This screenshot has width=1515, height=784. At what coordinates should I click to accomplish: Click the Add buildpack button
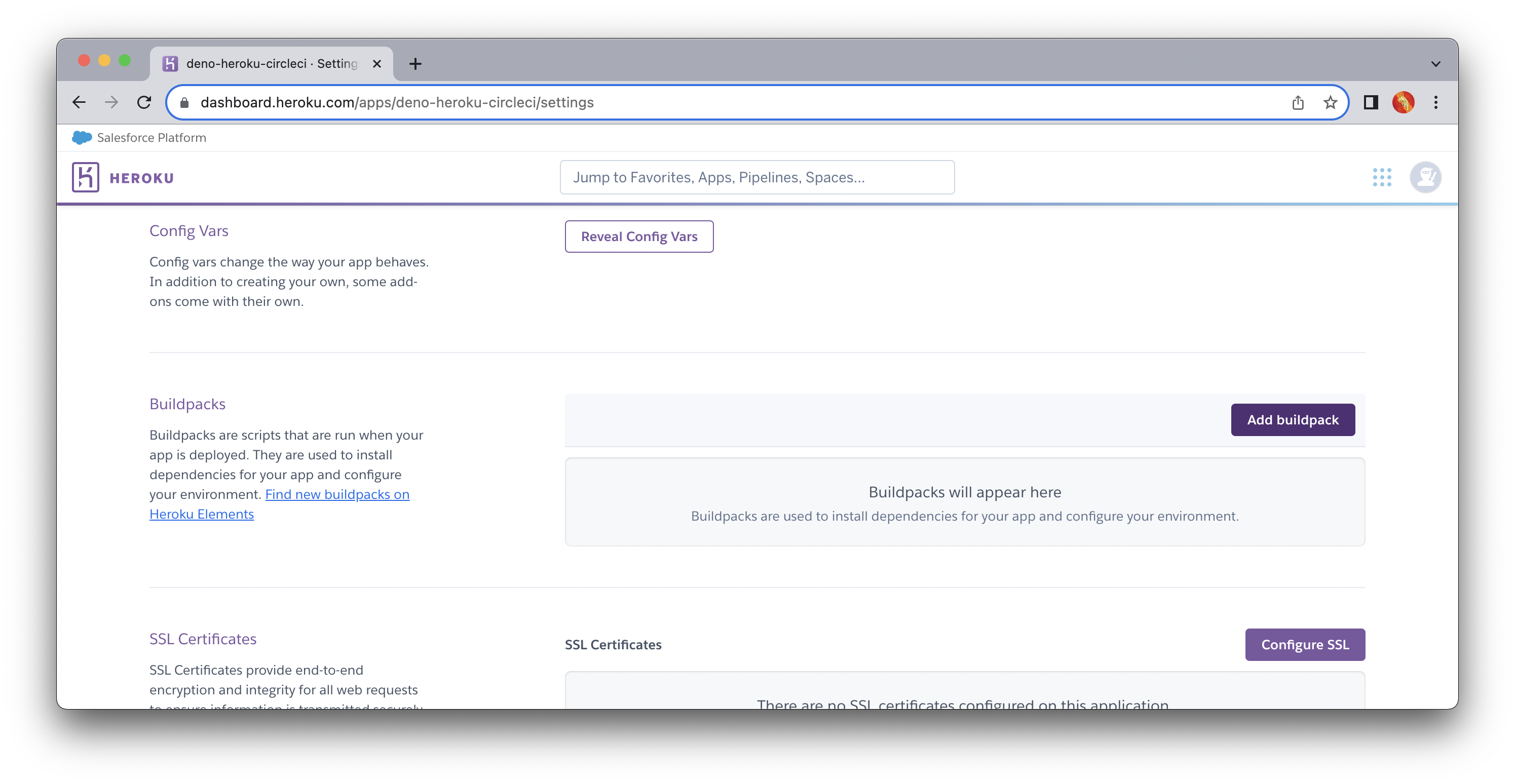coord(1292,420)
